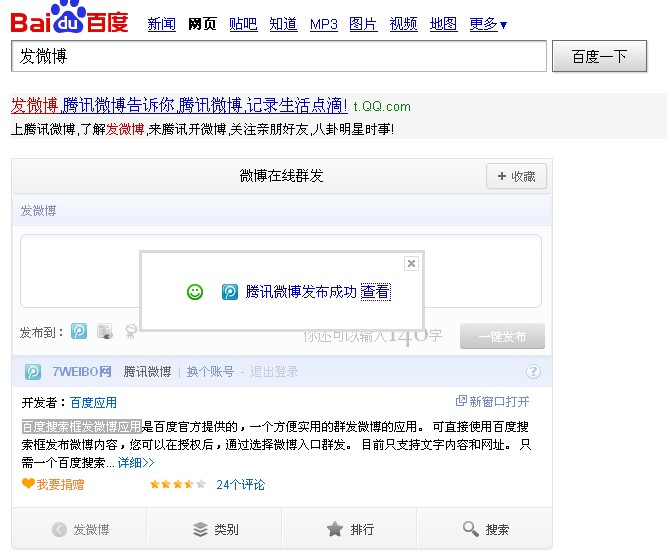
Task: Click the green smiley face icon
Action: tap(195, 292)
